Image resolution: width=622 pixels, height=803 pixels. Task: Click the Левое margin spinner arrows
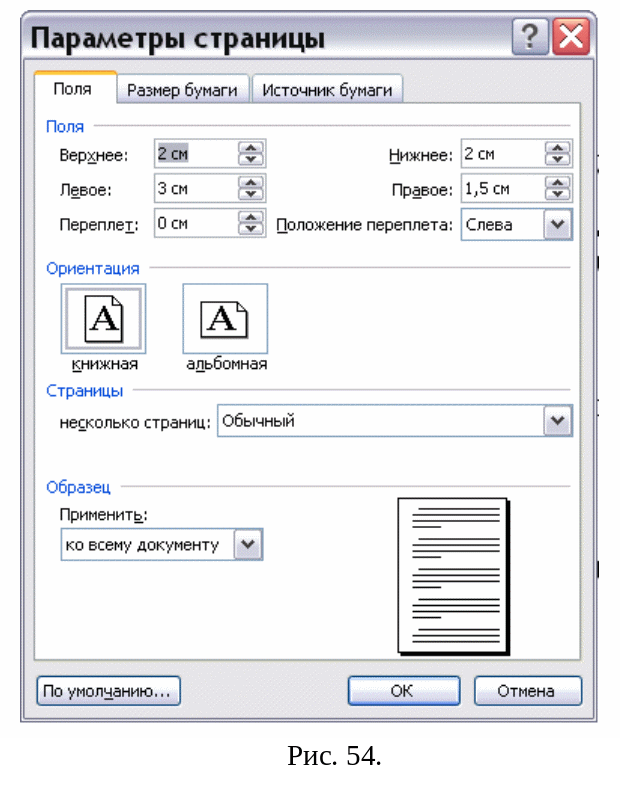coord(251,189)
